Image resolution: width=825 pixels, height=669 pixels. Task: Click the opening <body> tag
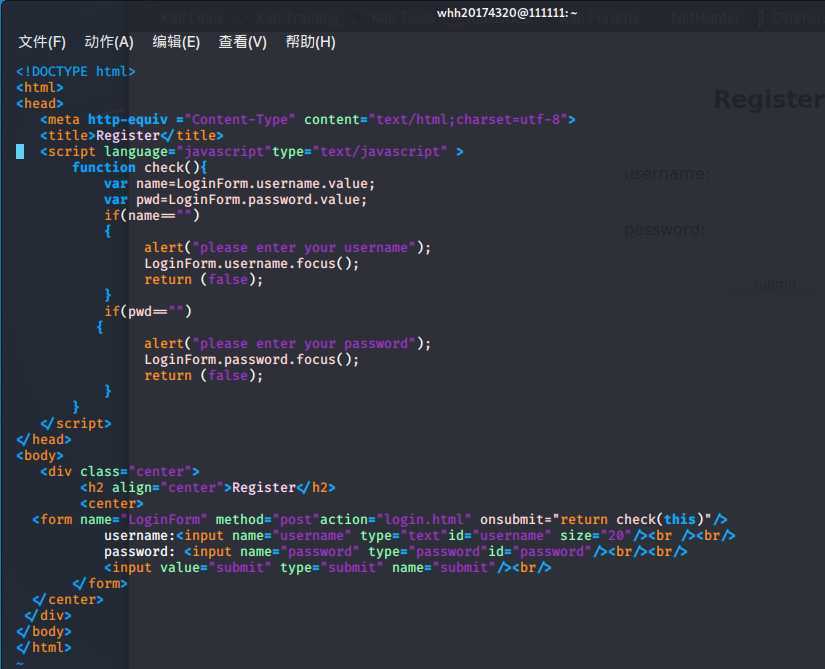pos(40,455)
